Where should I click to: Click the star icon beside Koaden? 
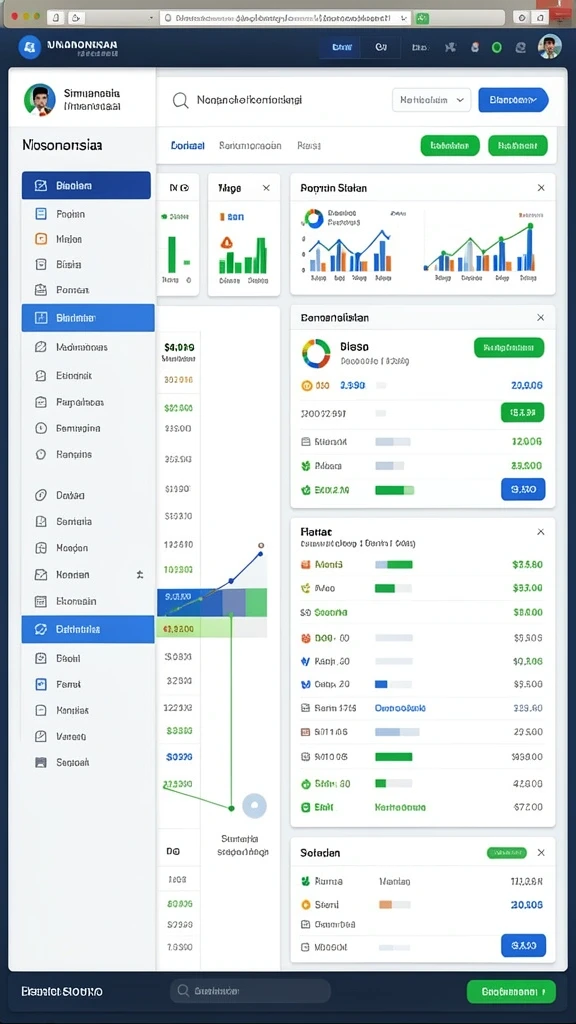139,575
